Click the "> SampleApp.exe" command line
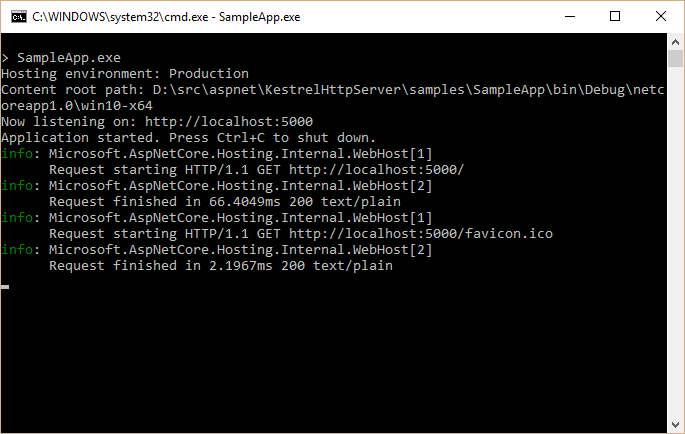685x434 pixels. click(60, 57)
